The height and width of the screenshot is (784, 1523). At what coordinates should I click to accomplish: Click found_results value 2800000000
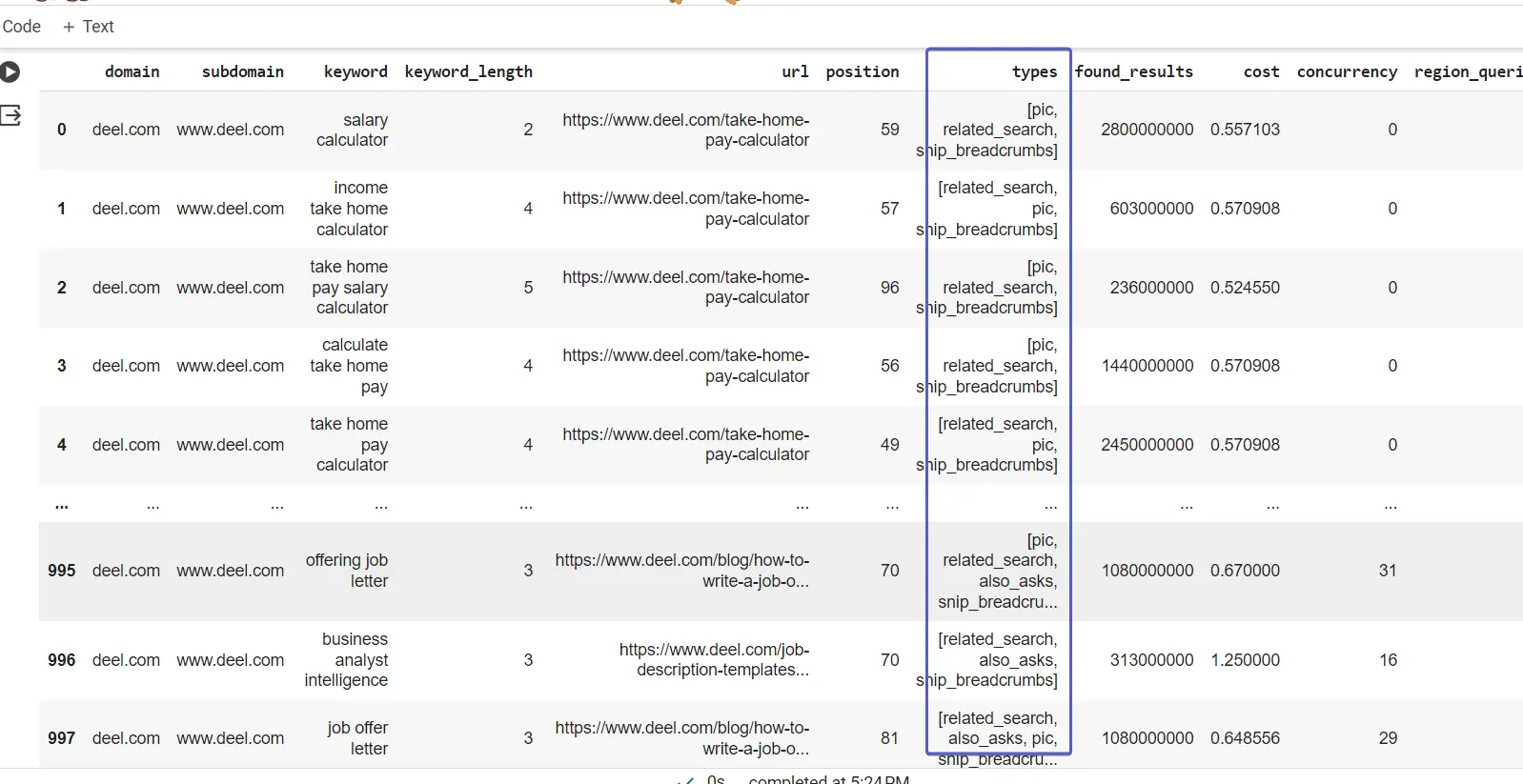(1147, 130)
